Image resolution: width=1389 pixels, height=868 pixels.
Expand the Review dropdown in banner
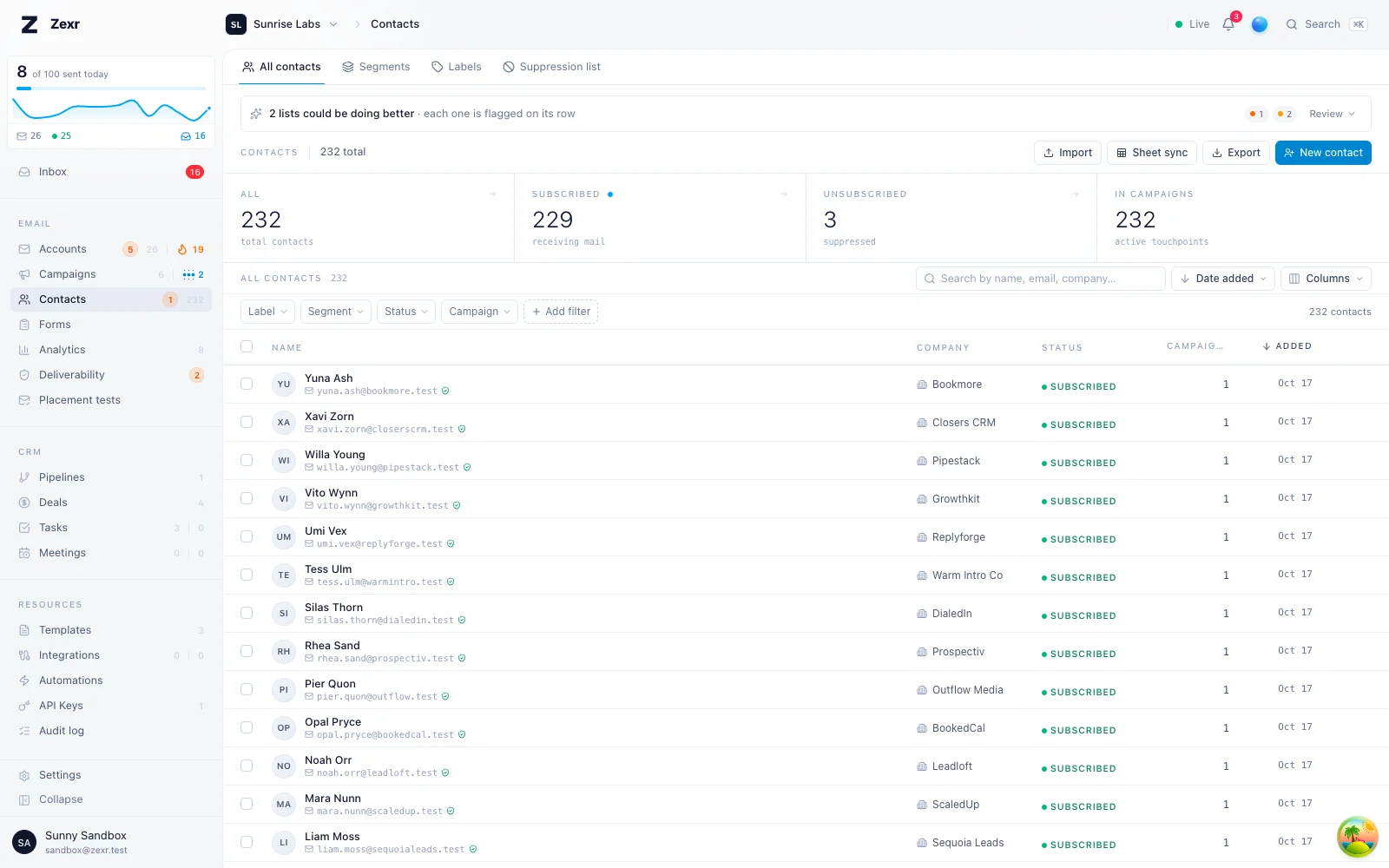1332,114
